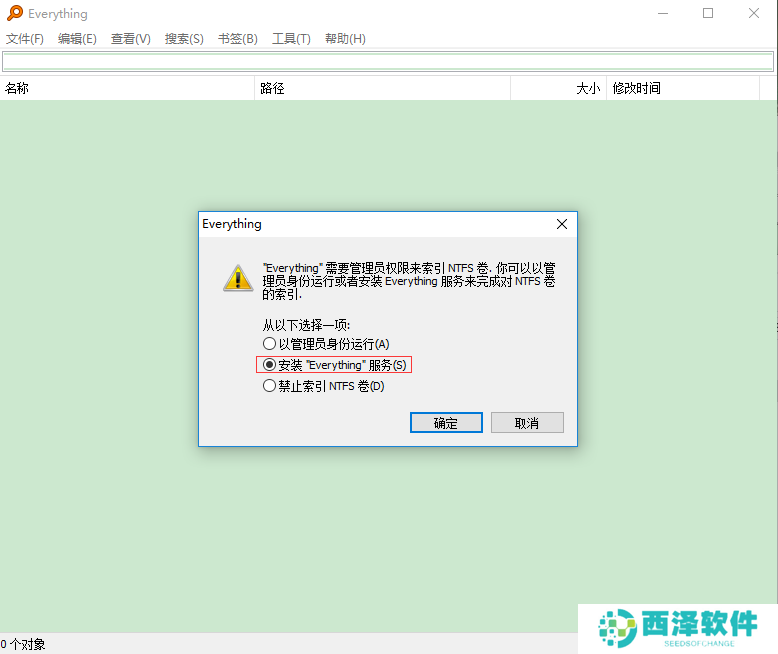Screen dimensions: 778x654
Task: Maximize the Everything main window
Action: (x=708, y=13)
